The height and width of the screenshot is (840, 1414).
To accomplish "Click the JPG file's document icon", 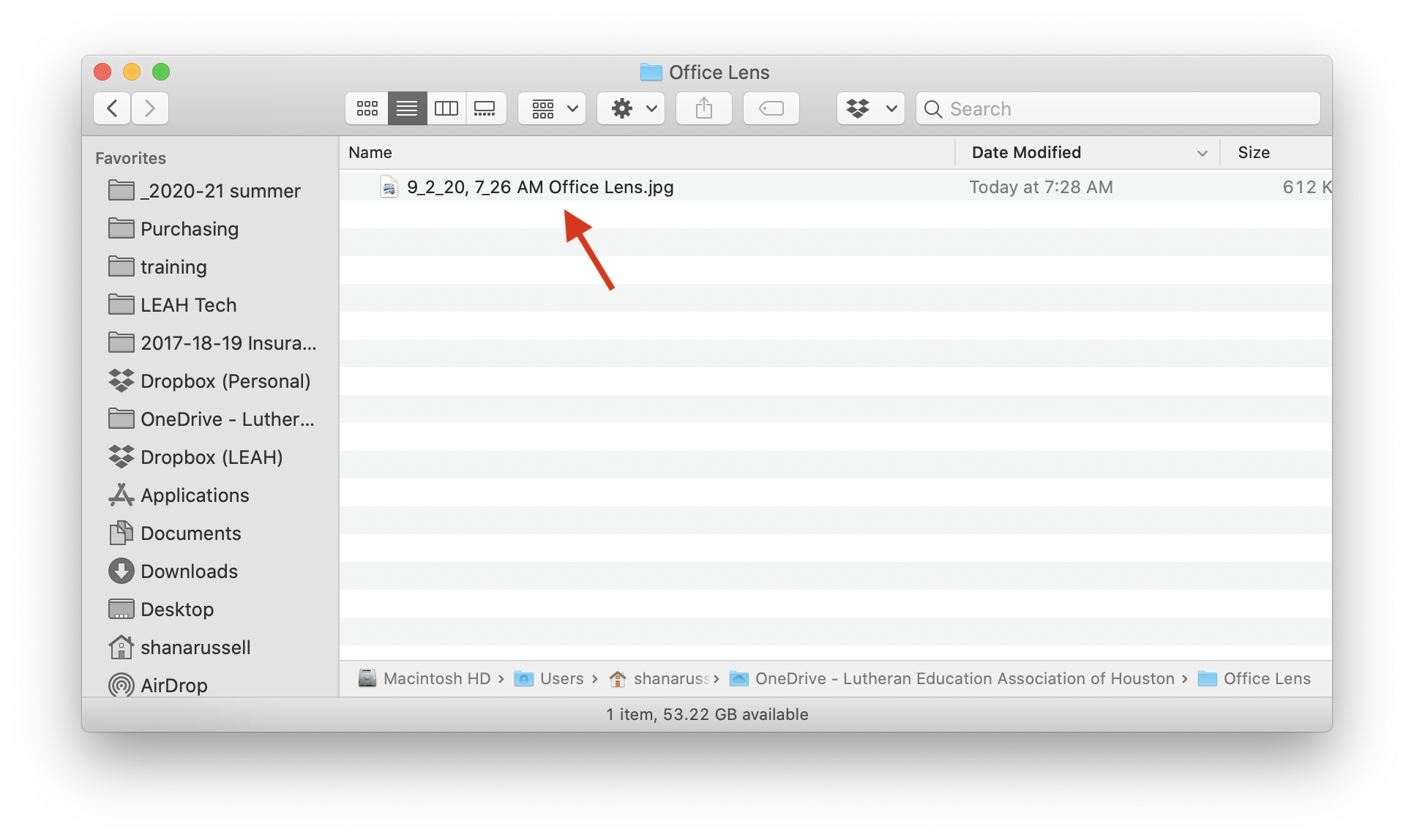I will 389,187.
